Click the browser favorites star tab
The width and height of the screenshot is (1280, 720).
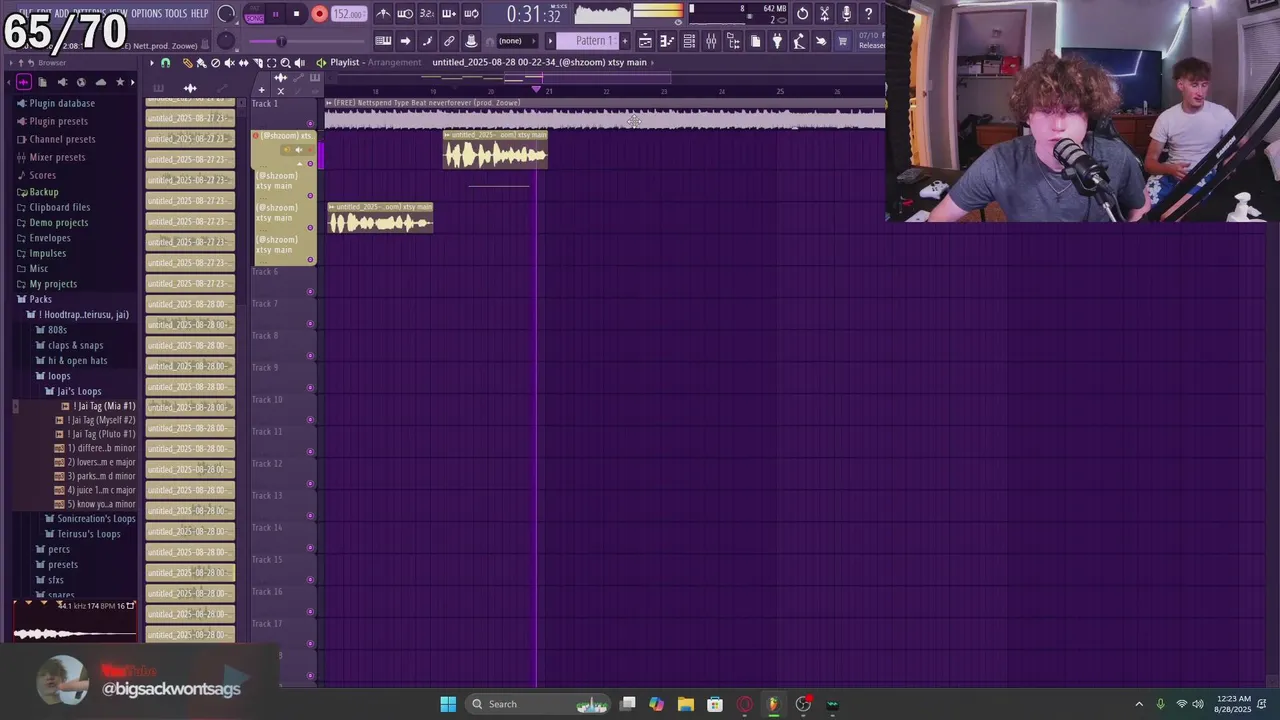pos(120,82)
